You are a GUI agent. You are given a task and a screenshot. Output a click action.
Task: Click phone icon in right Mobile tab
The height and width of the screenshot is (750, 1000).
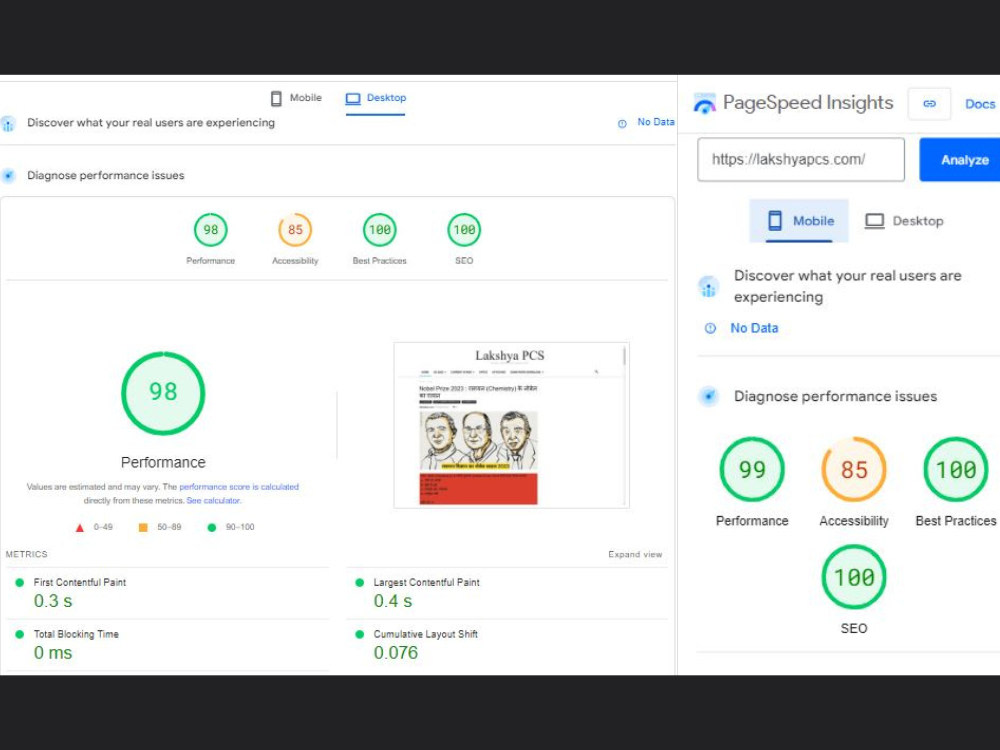click(x=775, y=221)
